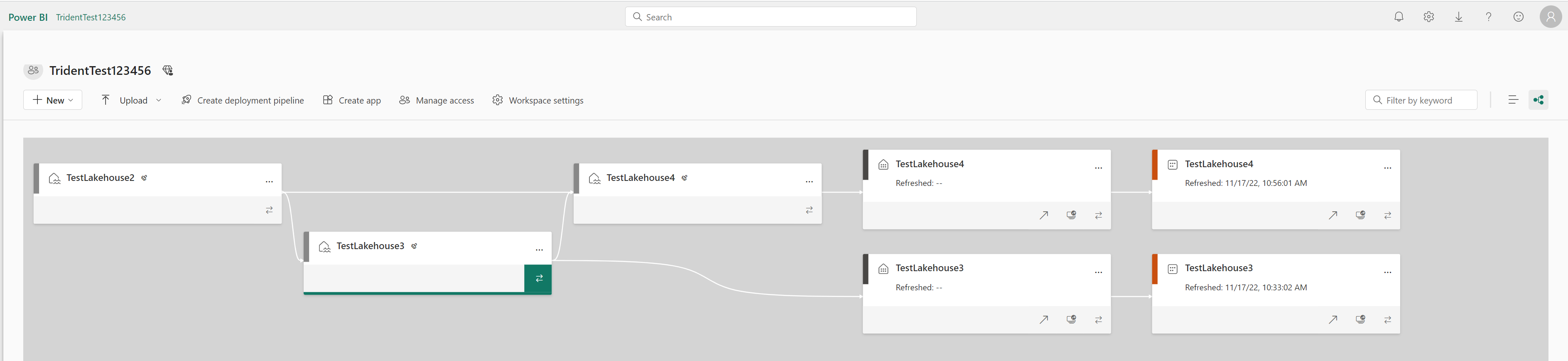The image size is (1568, 361).
Task: Open the user account avatar
Action: [1551, 17]
